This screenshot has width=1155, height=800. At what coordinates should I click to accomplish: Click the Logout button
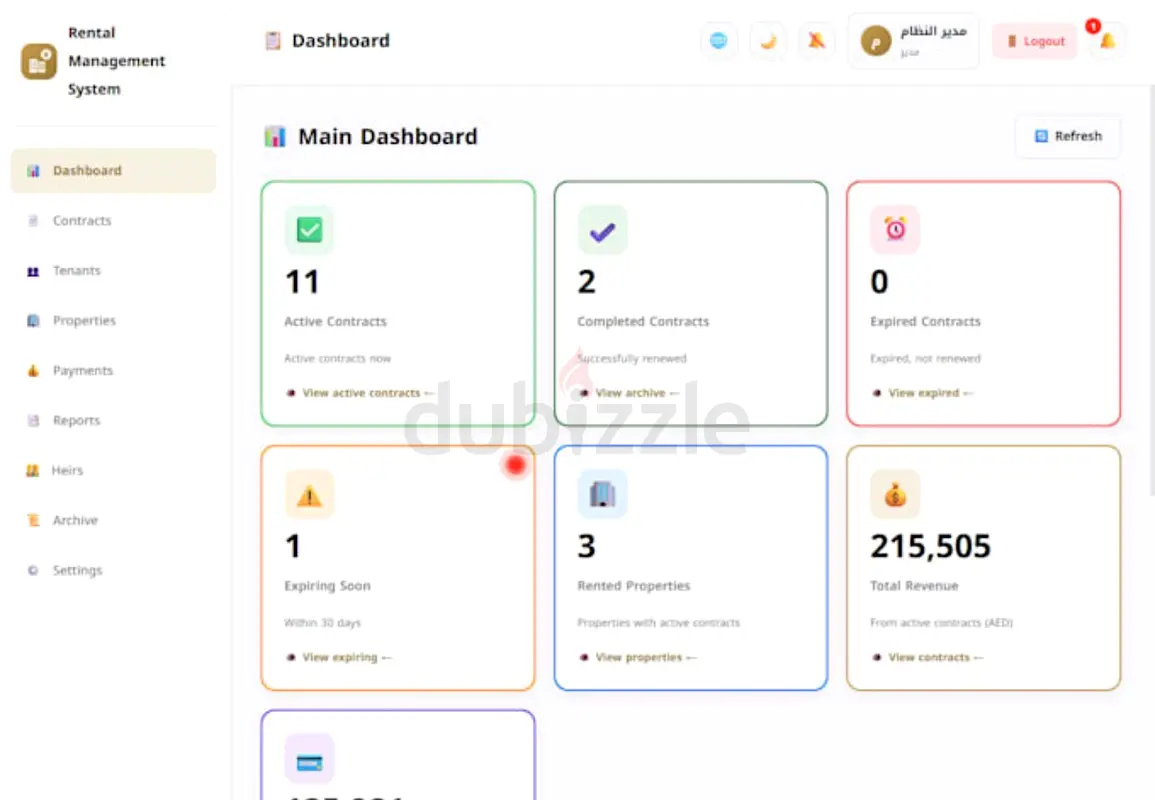coord(1035,41)
